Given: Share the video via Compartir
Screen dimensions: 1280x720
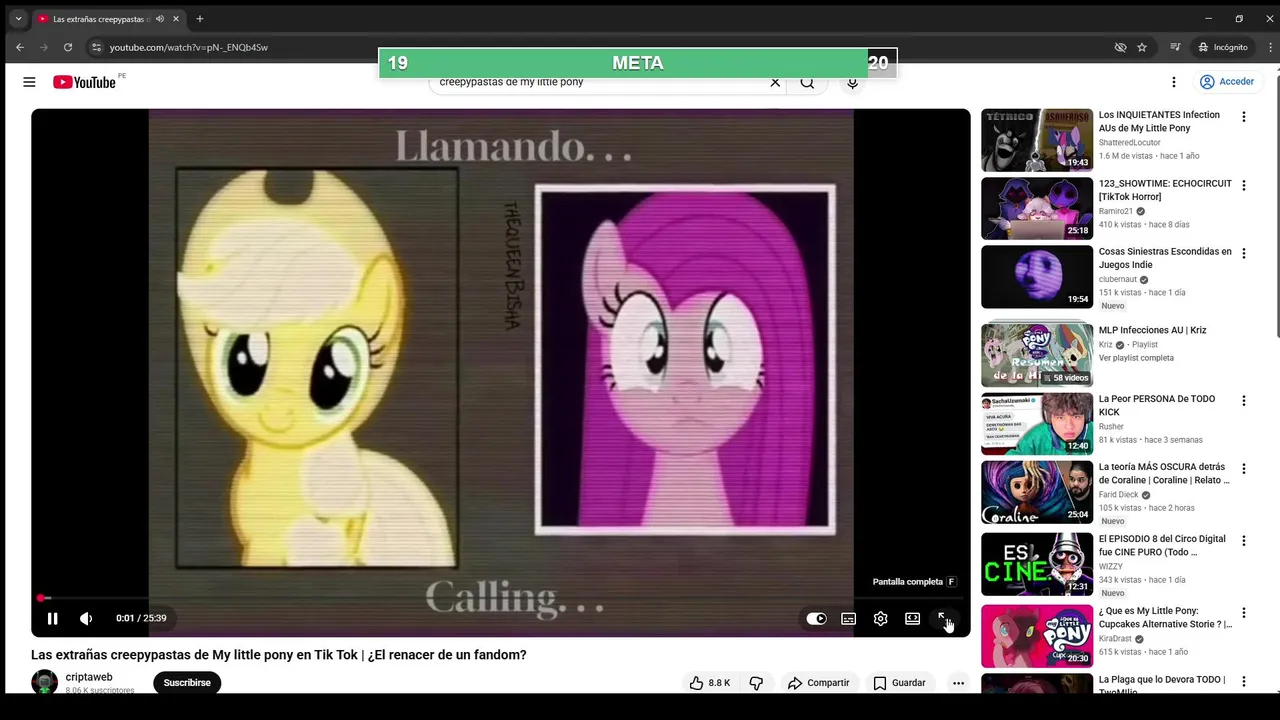Looking at the screenshot, I should 818,683.
